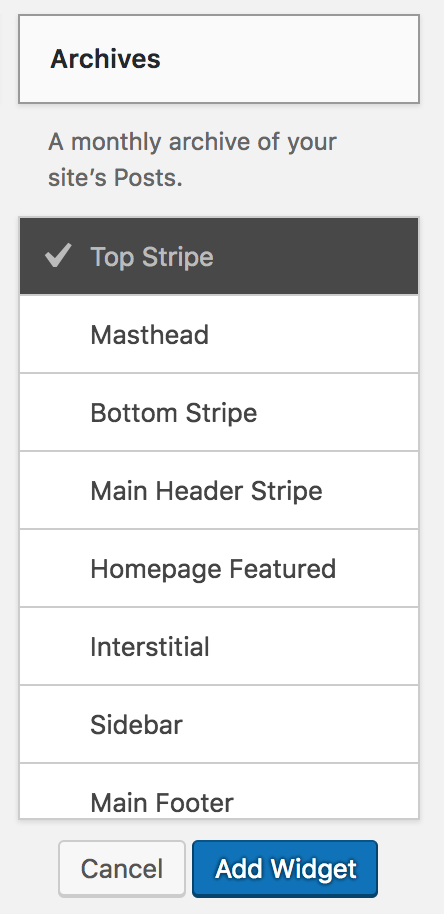This screenshot has height=914, width=444.
Task: Click the Archives heading text
Action: pos(105,59)
